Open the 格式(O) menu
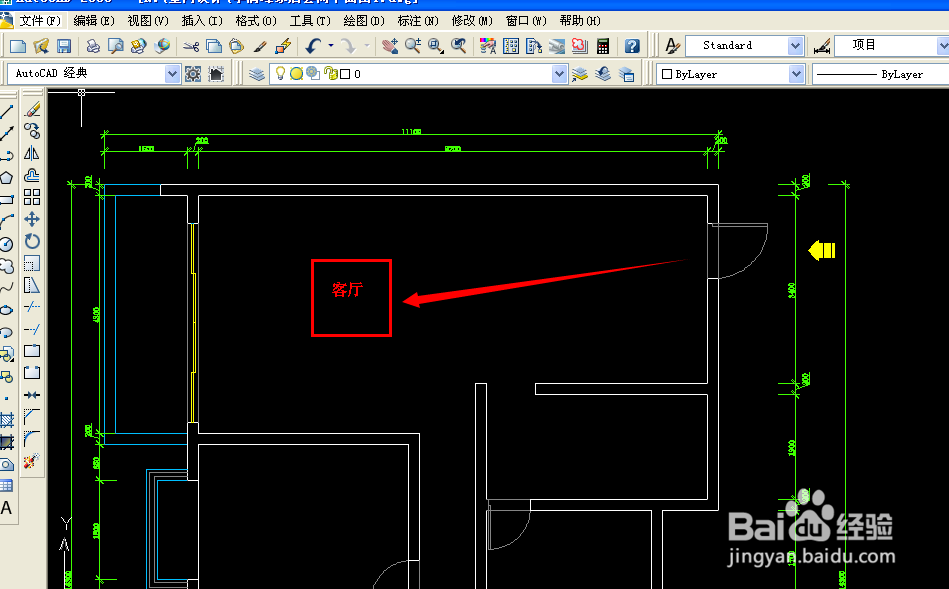The image size is (949, 589). 255,21
